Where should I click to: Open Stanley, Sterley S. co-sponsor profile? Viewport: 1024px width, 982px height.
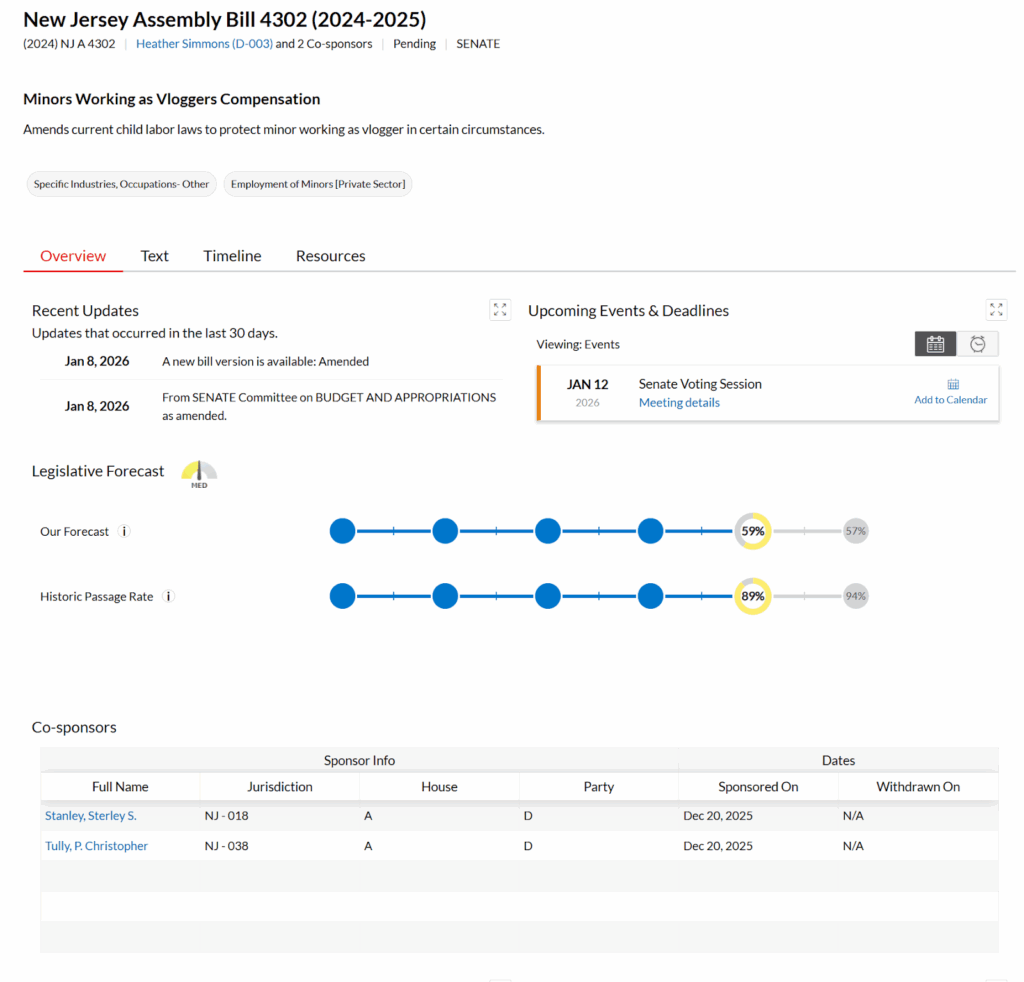pos(91,816)
